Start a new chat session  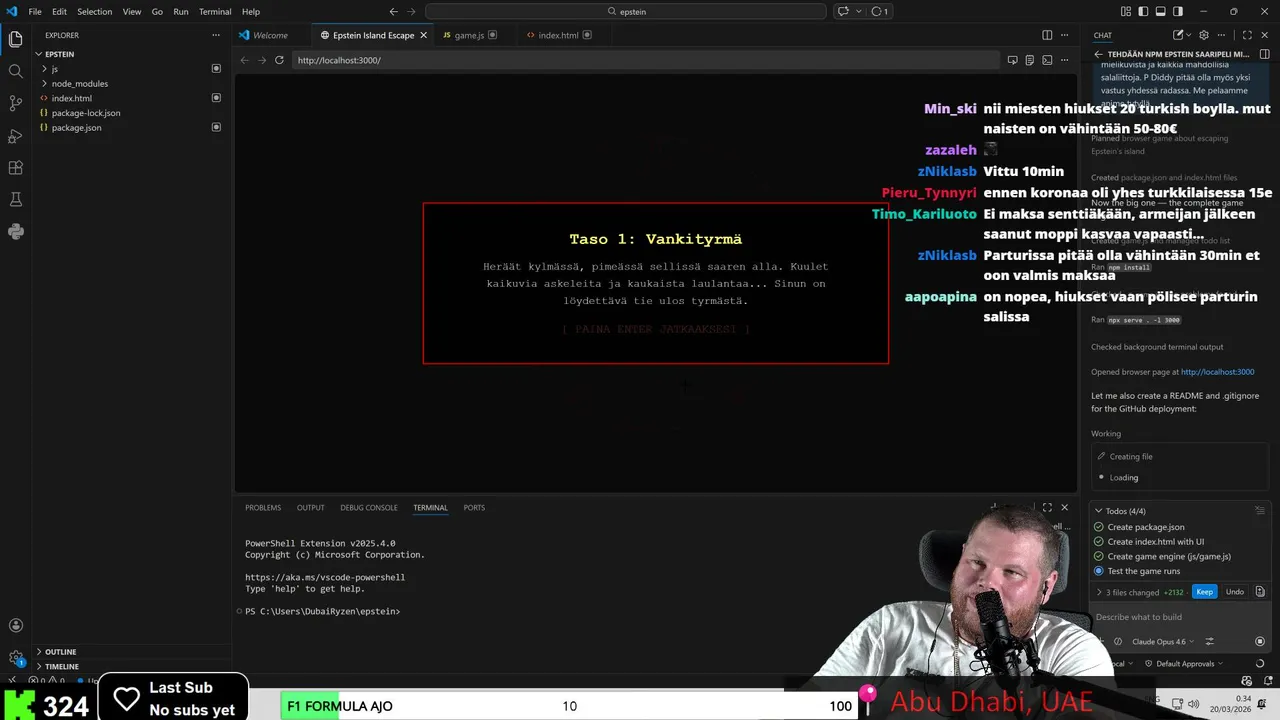tap(1179, 35)
